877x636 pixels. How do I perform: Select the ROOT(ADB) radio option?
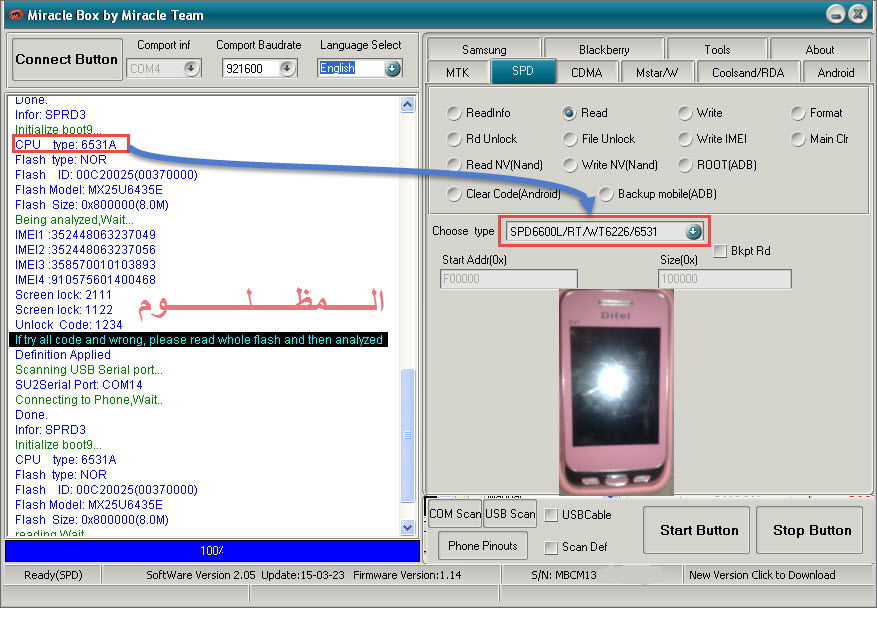coord(718,164)
